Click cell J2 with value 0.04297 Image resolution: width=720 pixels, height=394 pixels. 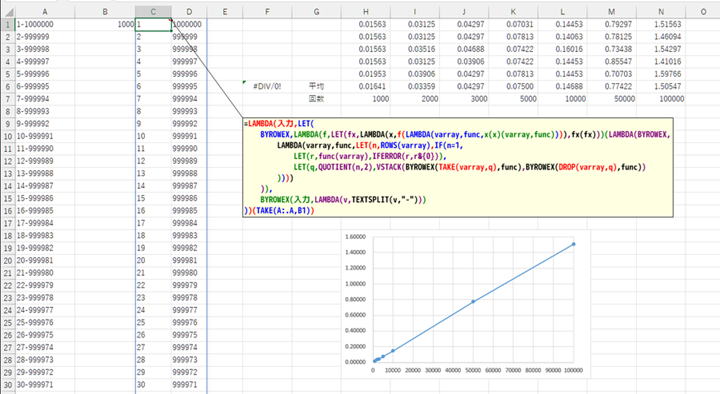[x=464, y=37]
